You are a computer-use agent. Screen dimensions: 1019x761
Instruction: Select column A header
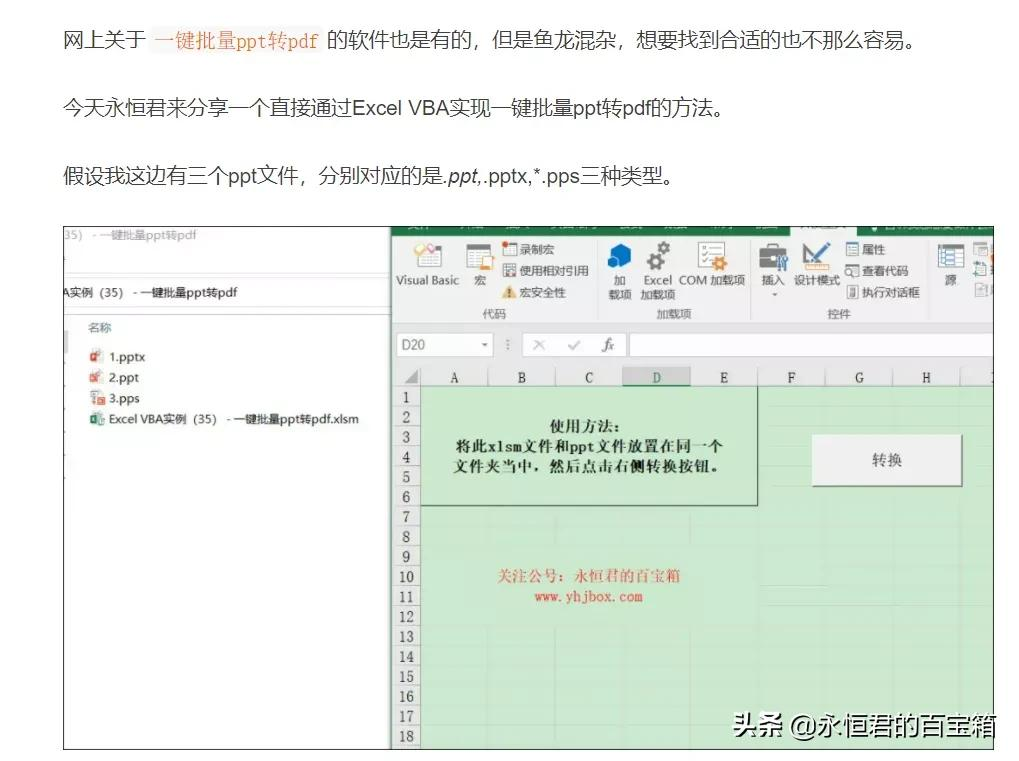tap(454, 378)
